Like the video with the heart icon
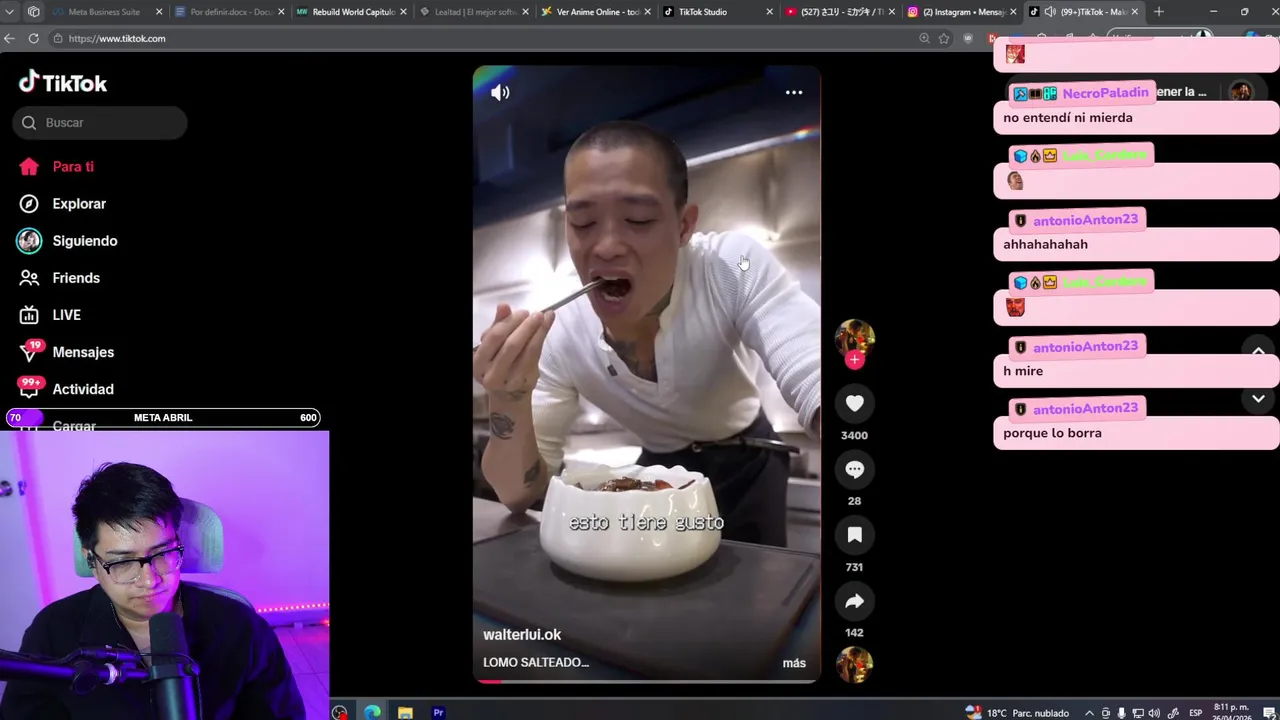 [x=854, y=403]
